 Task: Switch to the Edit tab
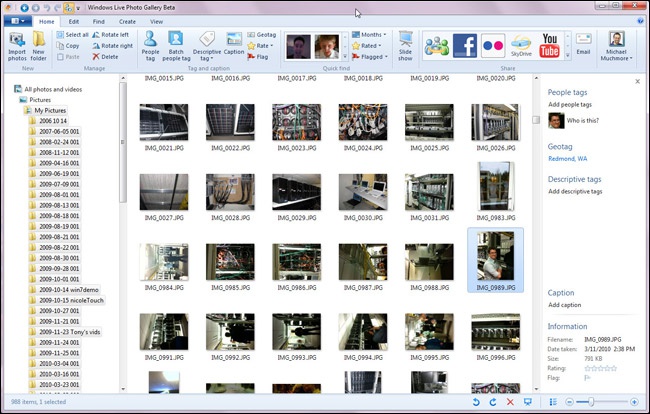pos(74,22)
